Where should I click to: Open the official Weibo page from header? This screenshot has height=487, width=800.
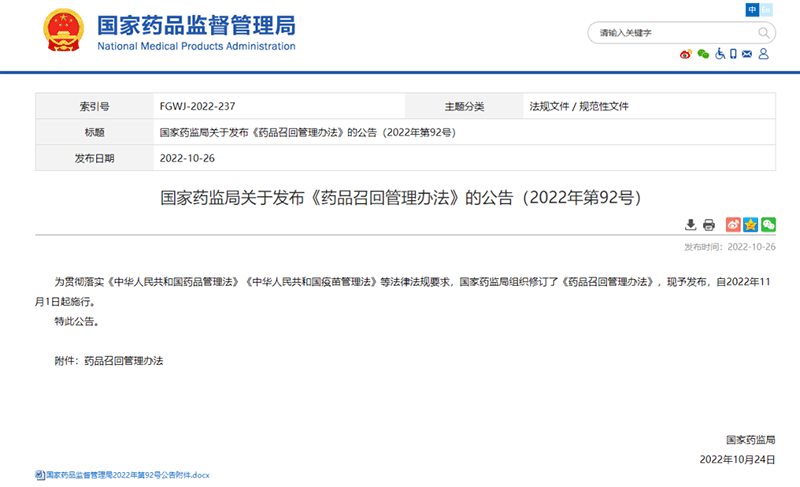pyautogui.click(x=686, y=54)
